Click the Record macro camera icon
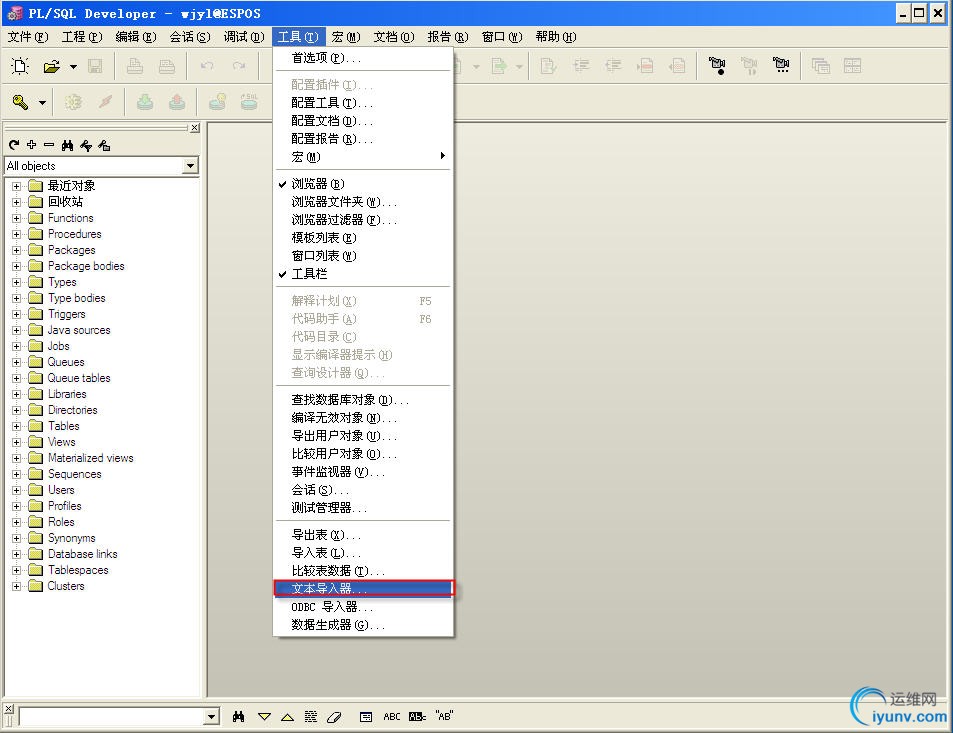This screenshot has width=953, height=733. (717, 65)
